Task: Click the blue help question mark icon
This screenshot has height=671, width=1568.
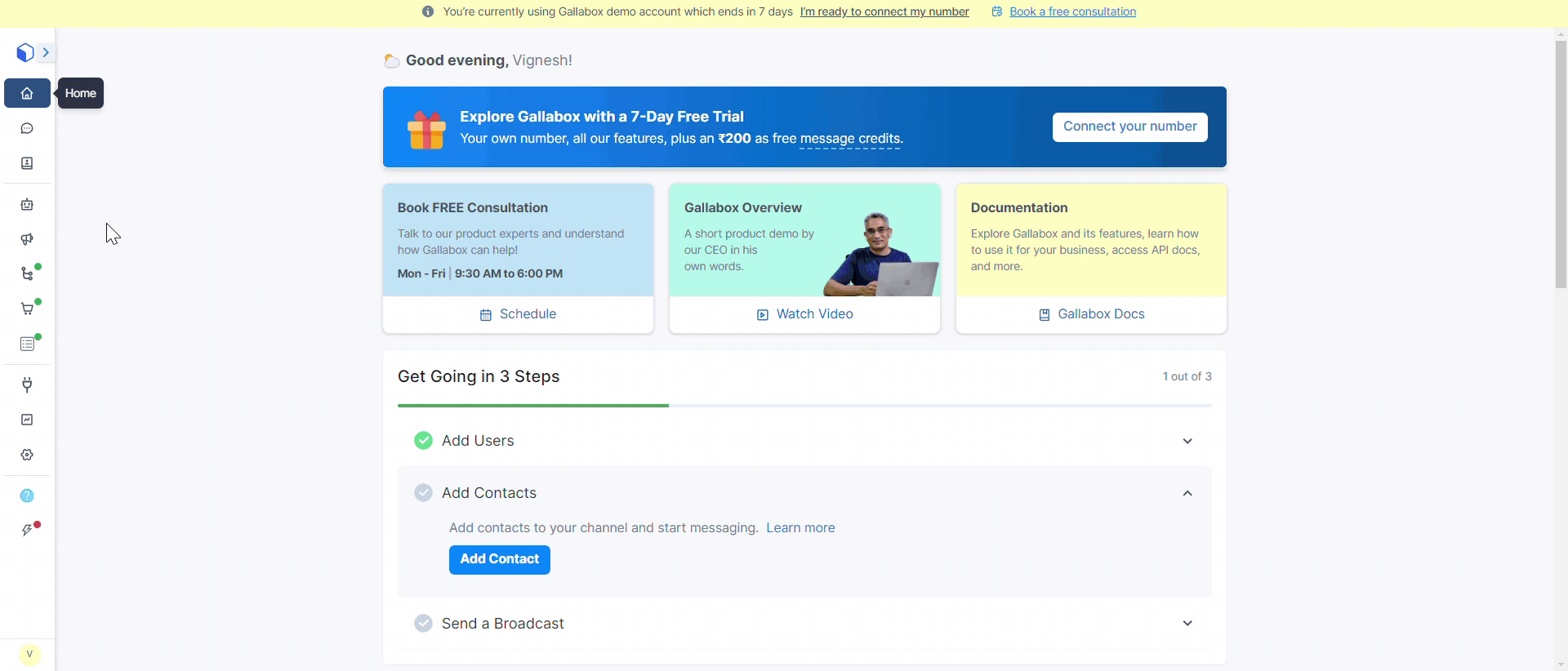Action: click(x=27, y=495)
